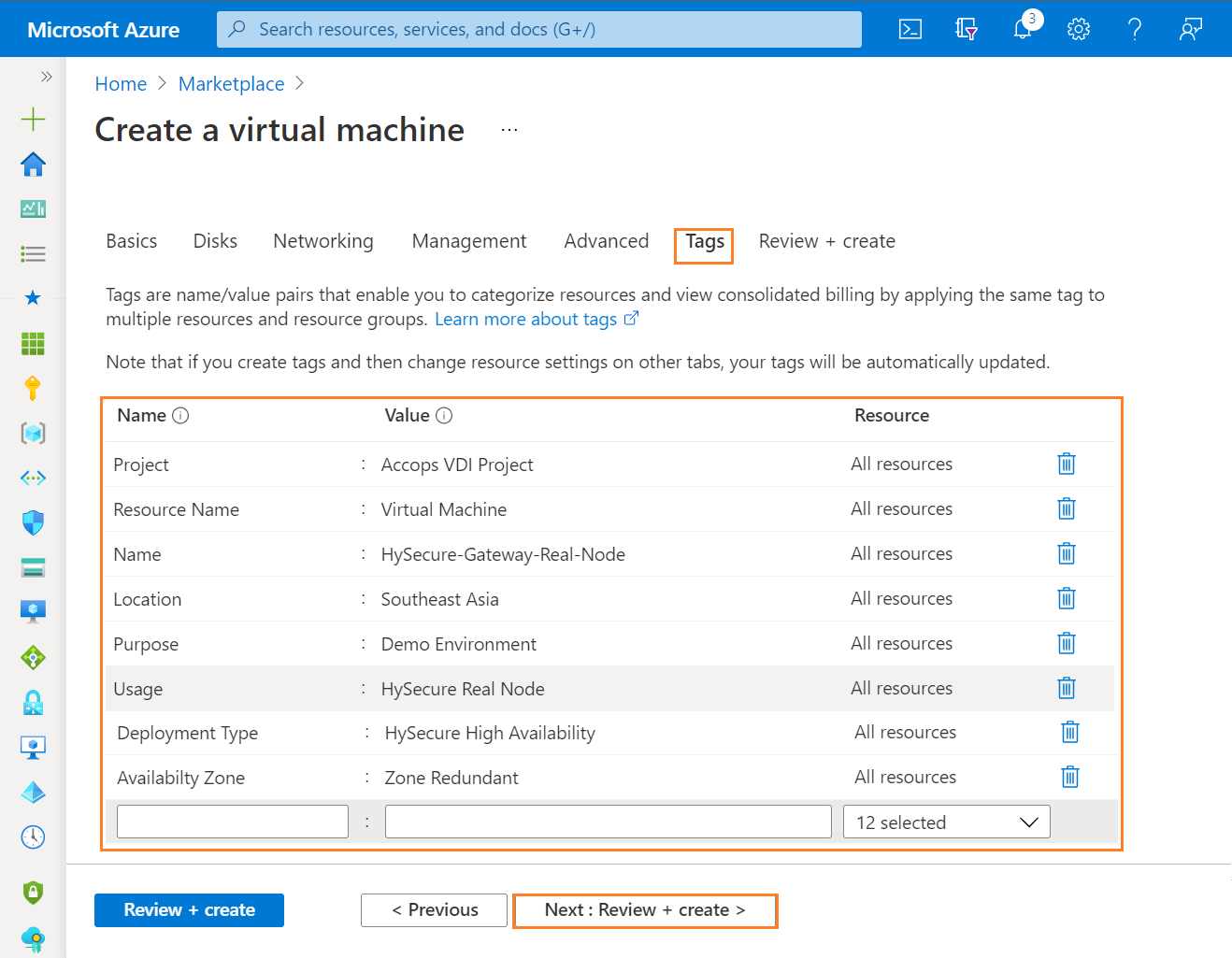
Task: Open Directories and subscriptions filter icon
Action: click(x=967, y=29)
